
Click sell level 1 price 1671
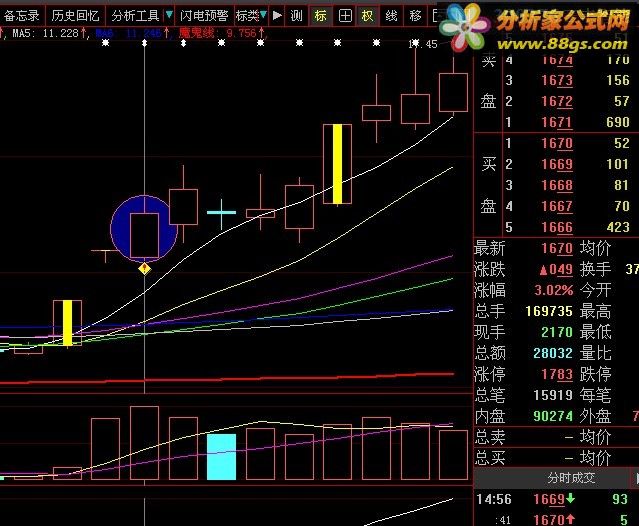pos(557,122)
